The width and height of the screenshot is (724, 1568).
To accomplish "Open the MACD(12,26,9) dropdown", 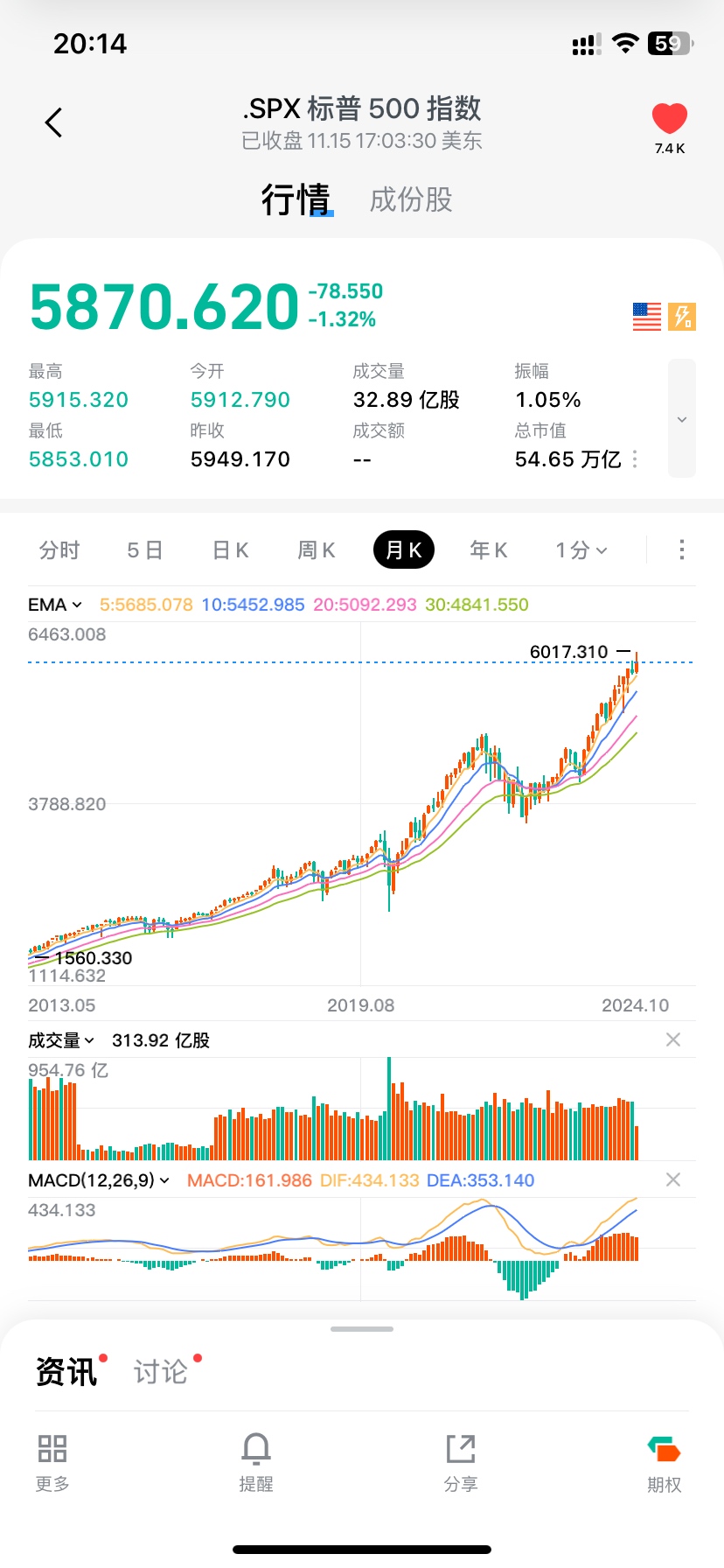I will [99, 1180].
